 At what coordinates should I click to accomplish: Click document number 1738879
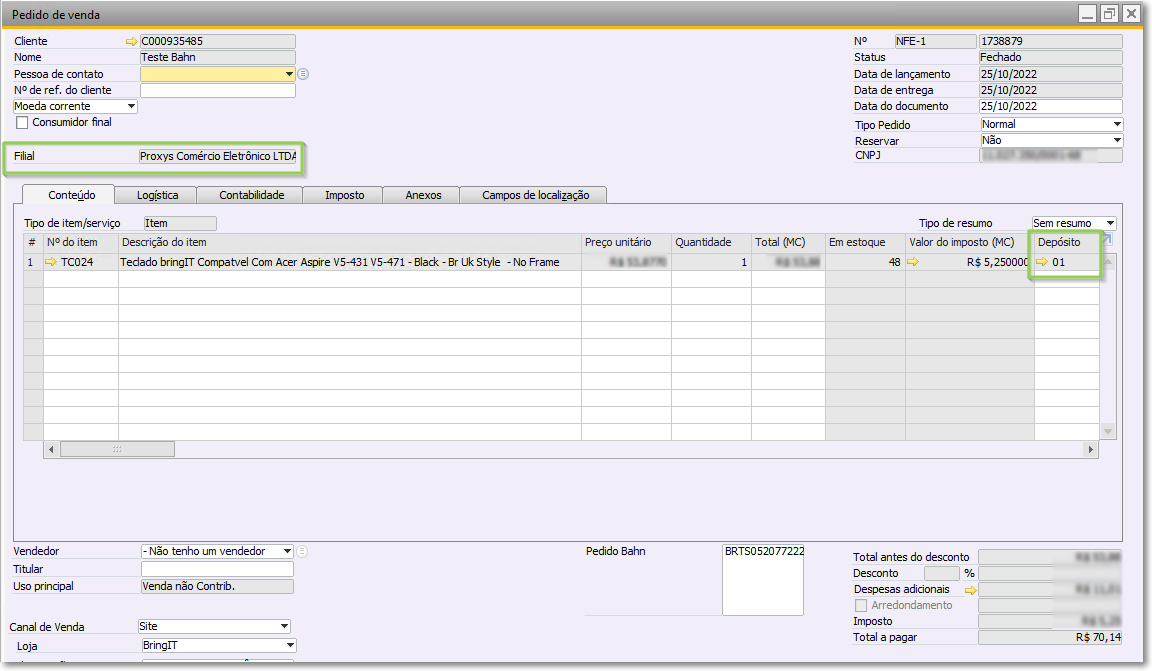[x=1051, y=41]
